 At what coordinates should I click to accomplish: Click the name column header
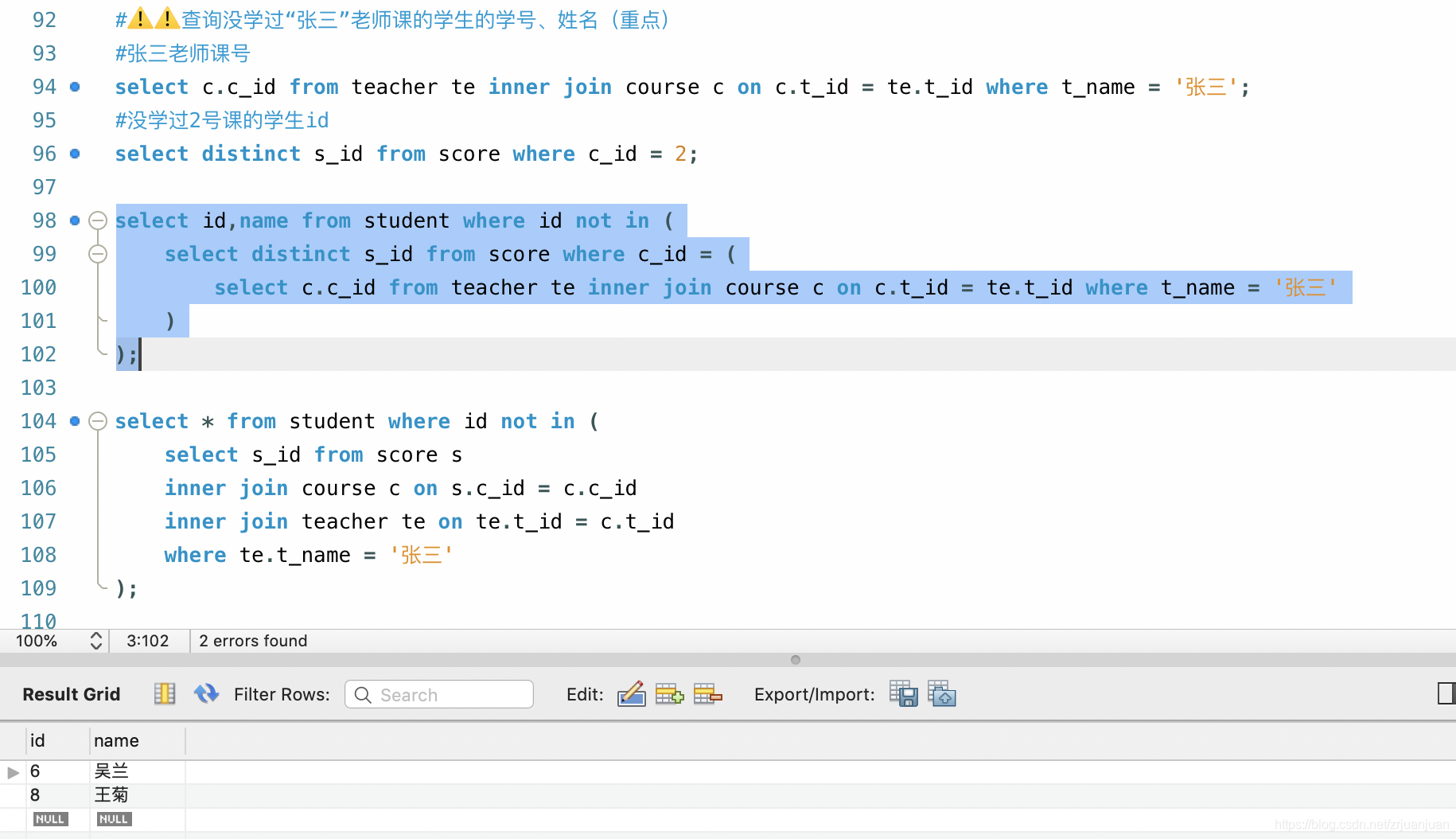point(137,741)
